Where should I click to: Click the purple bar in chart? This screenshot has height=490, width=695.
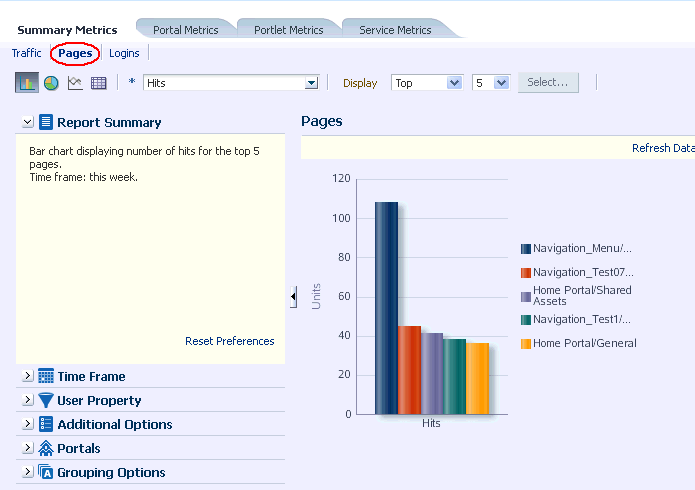pos(432,374)
